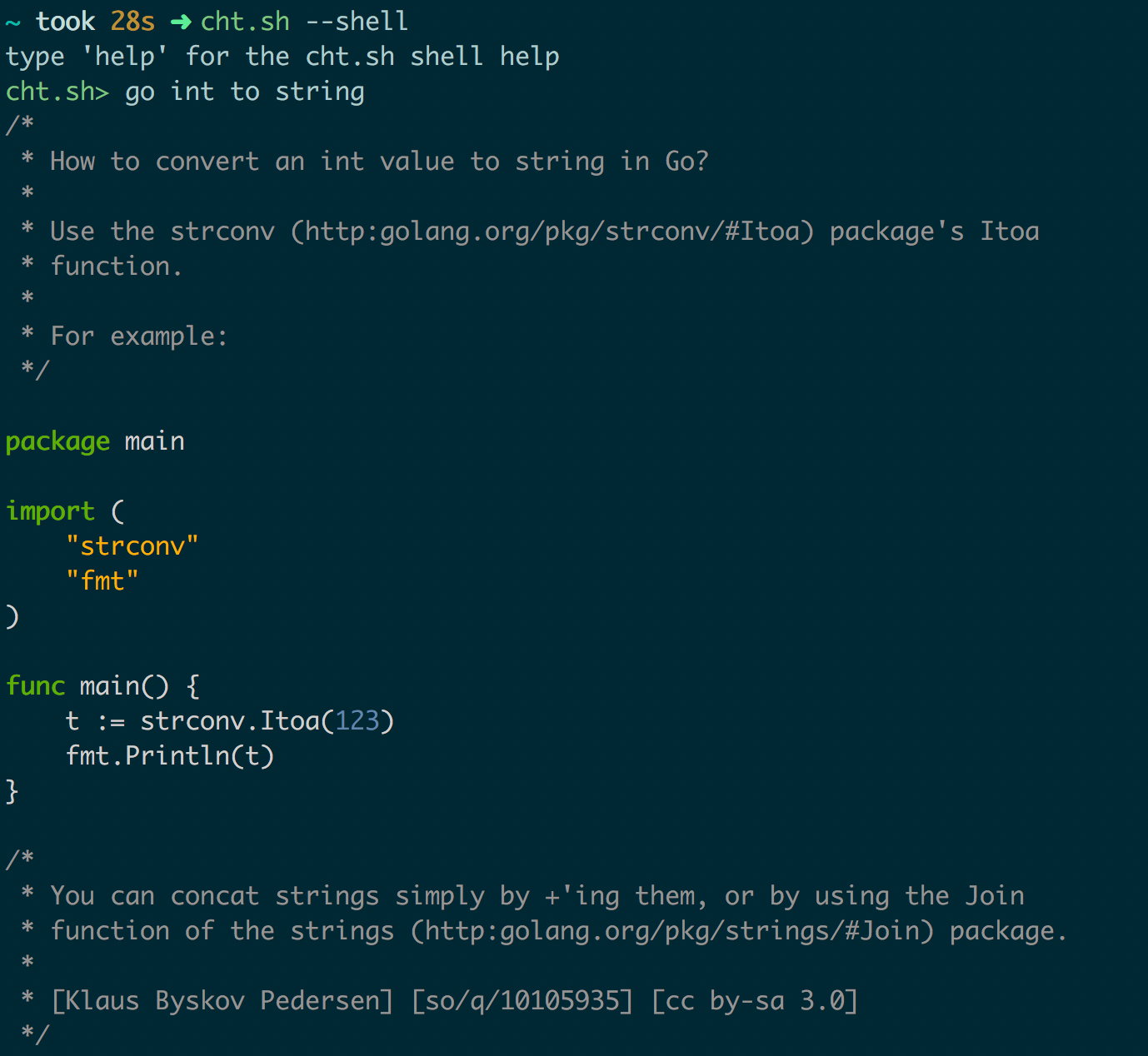Place cursor in the 'go int to string' query

245,92
